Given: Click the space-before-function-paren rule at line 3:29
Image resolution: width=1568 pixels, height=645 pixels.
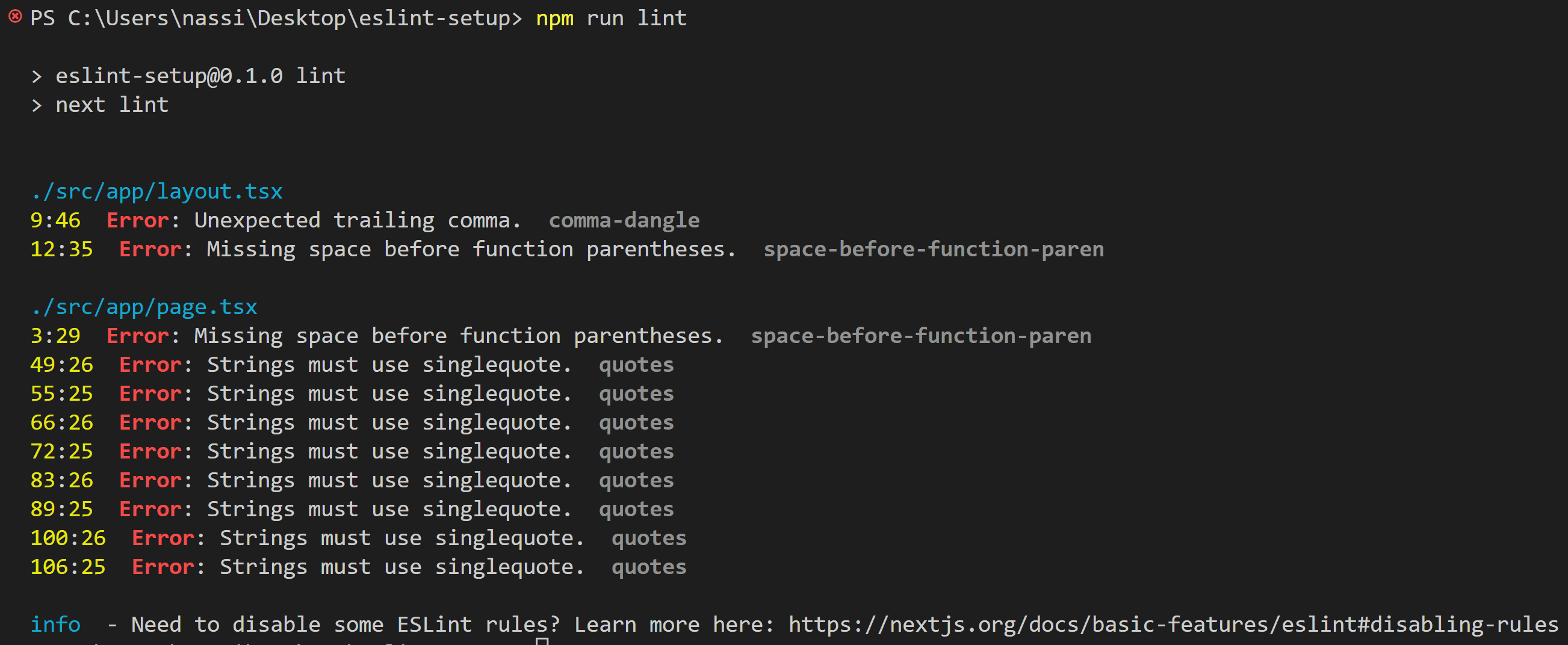Looking at the screenshot, I should pyautogui.click(x=920, y=336).
